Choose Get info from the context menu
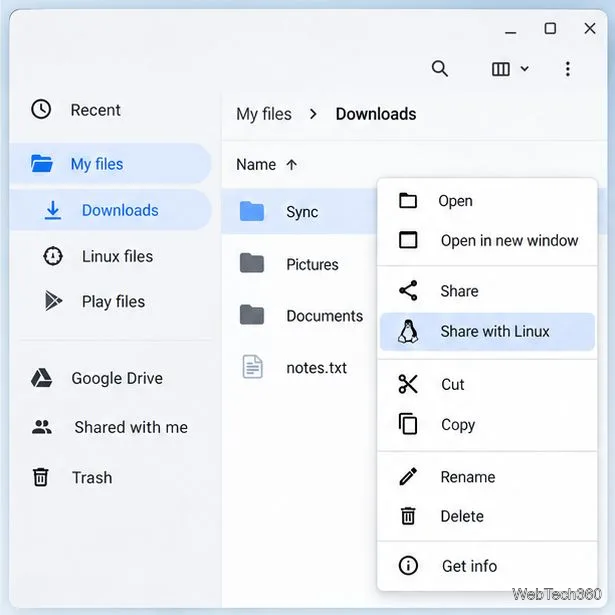Image resolution: width=615 pixels, height=615 pixels. pos(487,566)
